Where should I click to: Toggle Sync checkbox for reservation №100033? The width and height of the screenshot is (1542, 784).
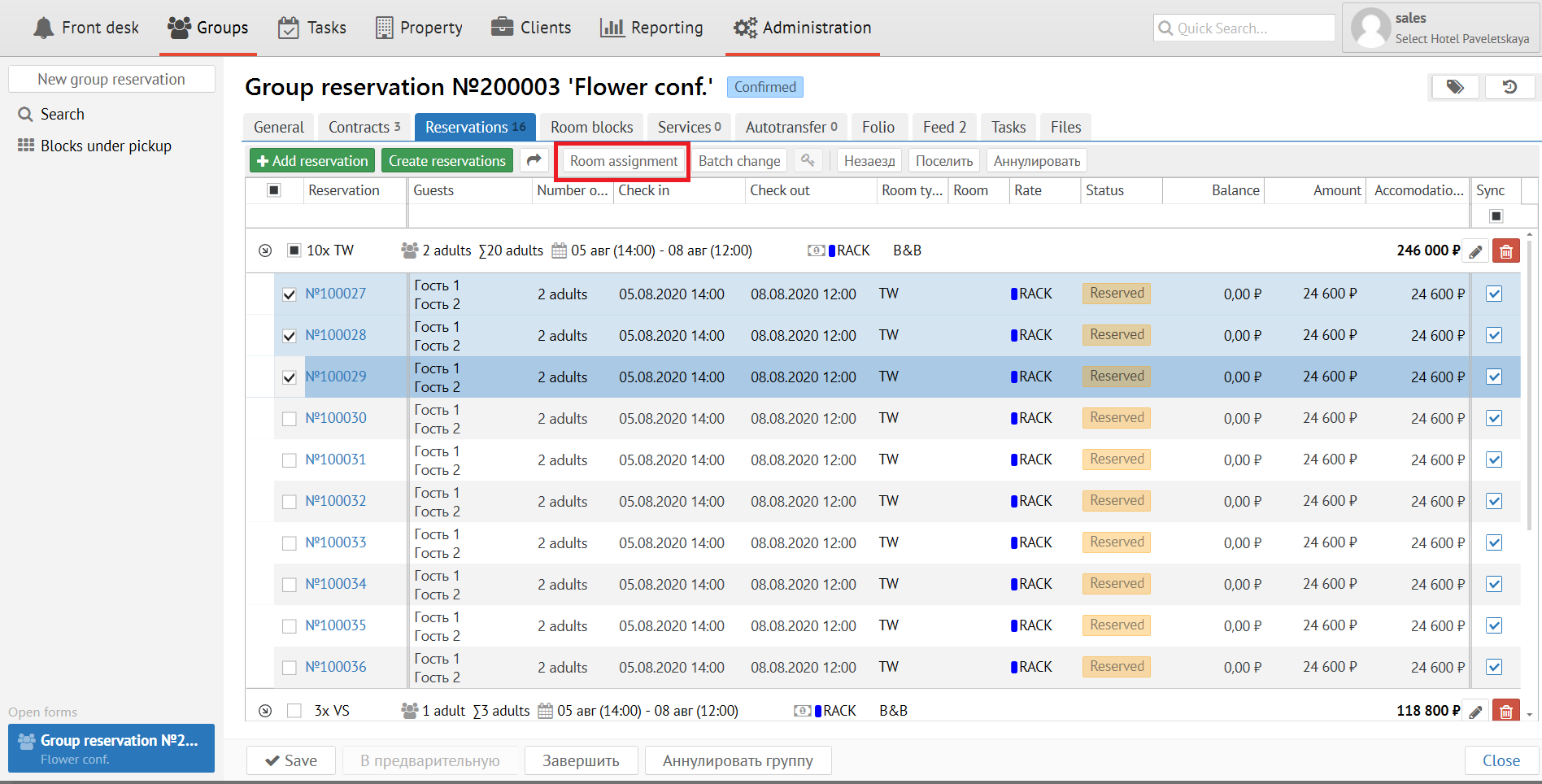[1494, 542]
